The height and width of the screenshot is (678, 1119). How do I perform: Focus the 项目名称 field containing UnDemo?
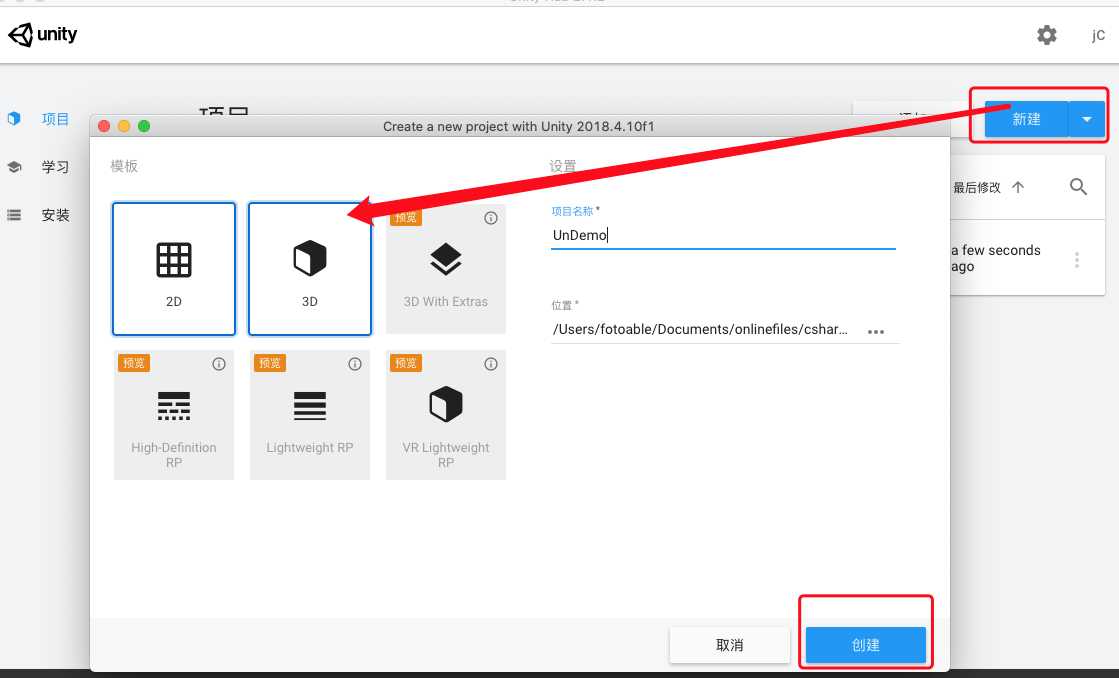click(x=723, y=235)
